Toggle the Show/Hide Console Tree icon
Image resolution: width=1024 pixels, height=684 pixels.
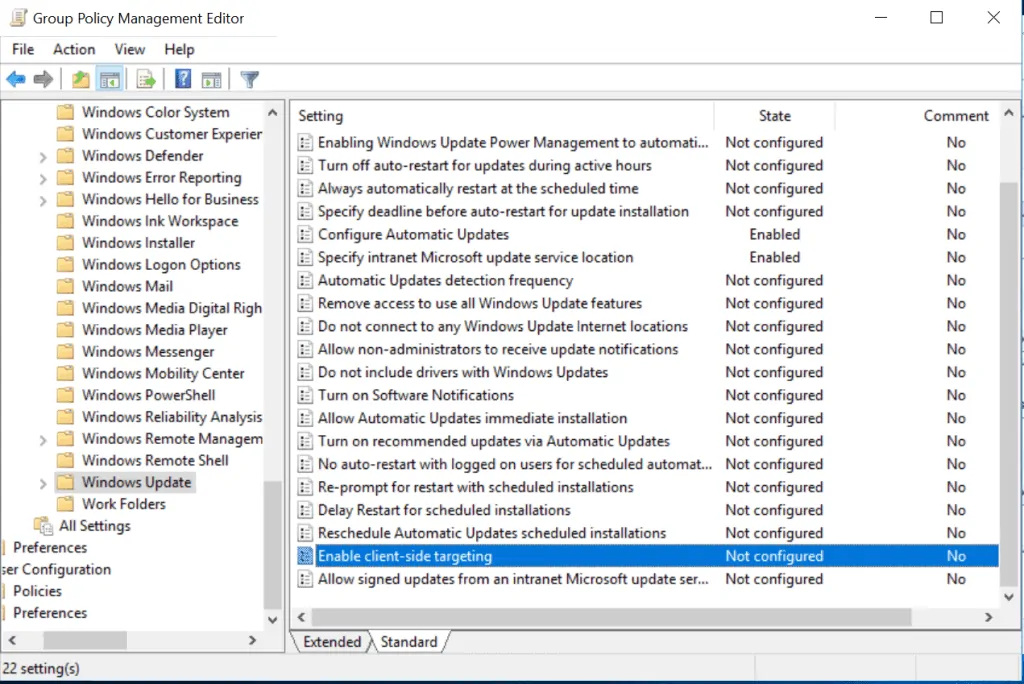[x=110, y=79]
